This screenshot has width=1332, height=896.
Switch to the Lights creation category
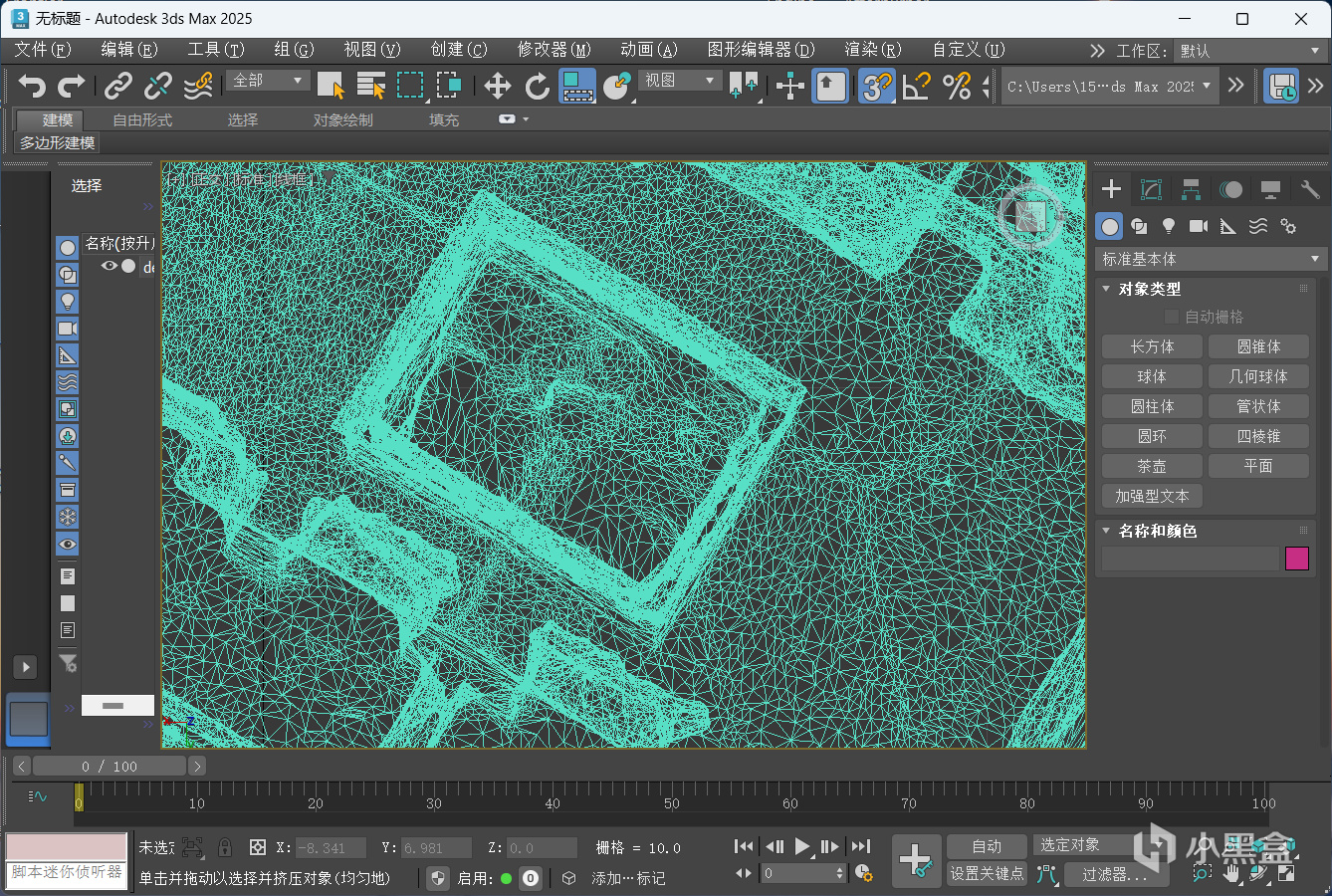tap(1169, 227)
